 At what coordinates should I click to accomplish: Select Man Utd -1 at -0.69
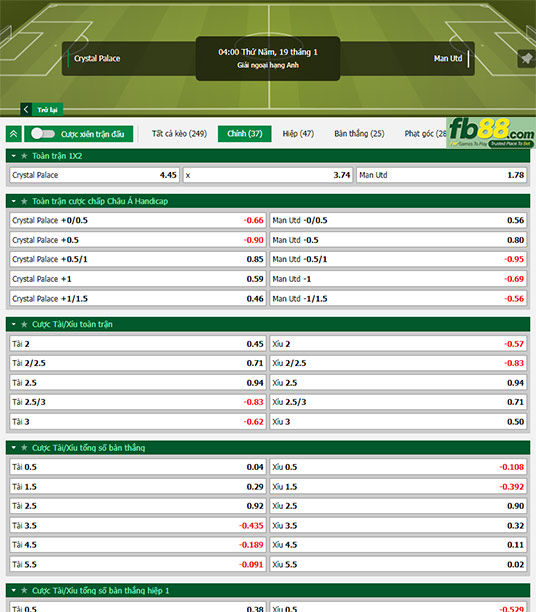coord(398,279)
